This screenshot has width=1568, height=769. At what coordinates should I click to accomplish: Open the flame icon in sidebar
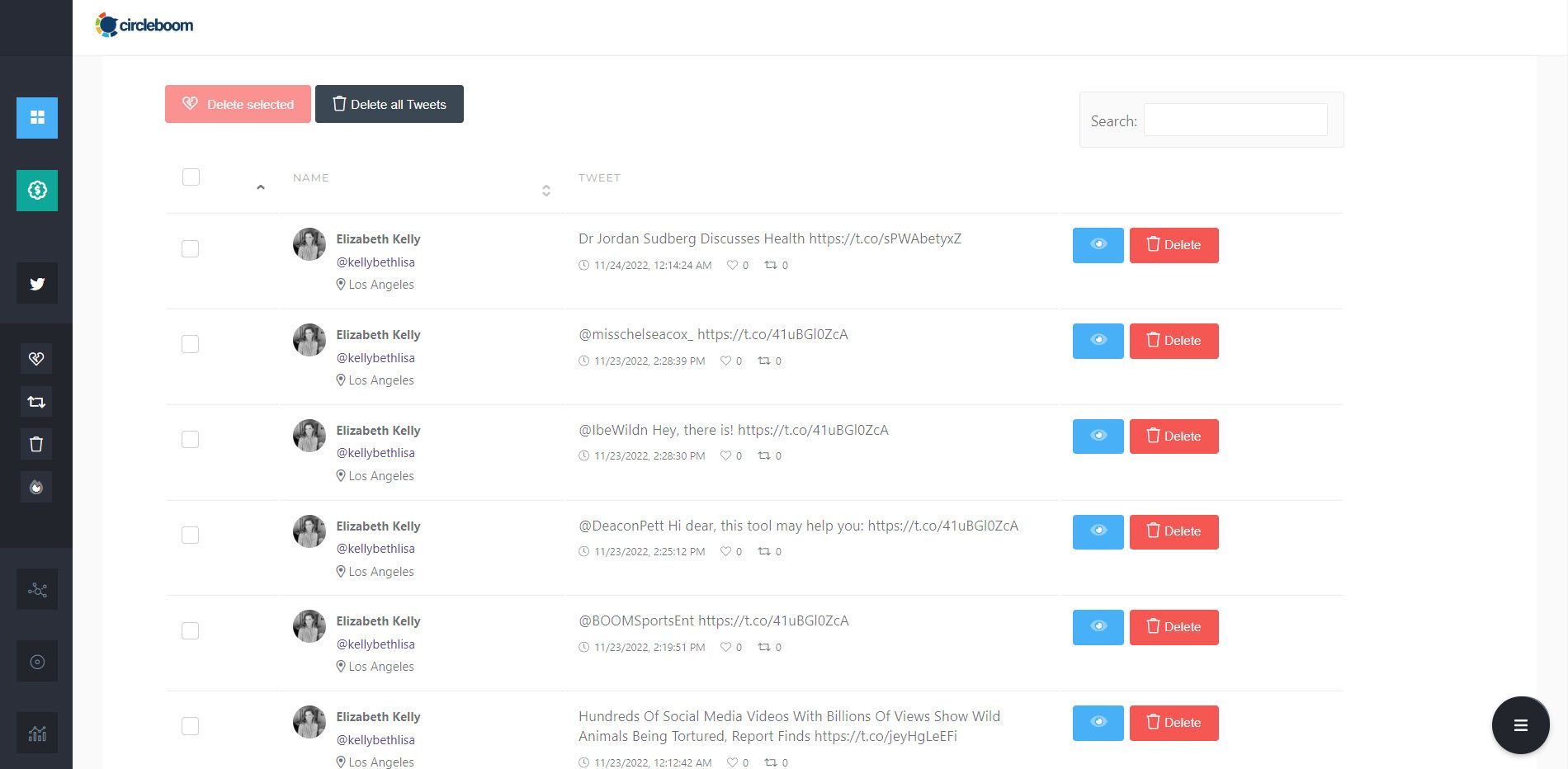(36, 488)
